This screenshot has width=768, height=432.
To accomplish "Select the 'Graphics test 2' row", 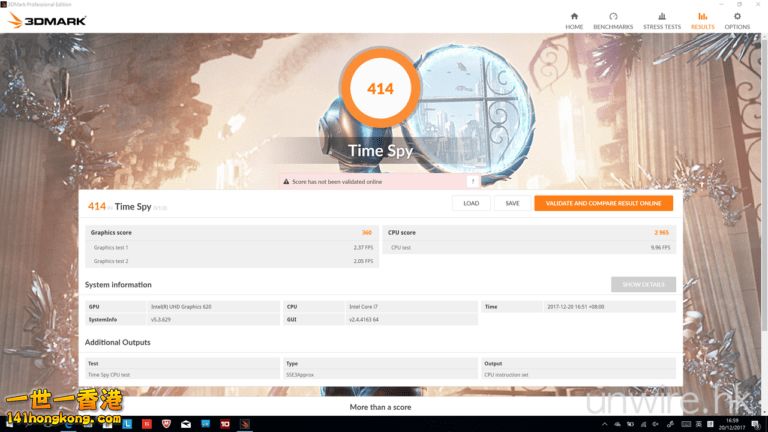I will coord(232,261).
